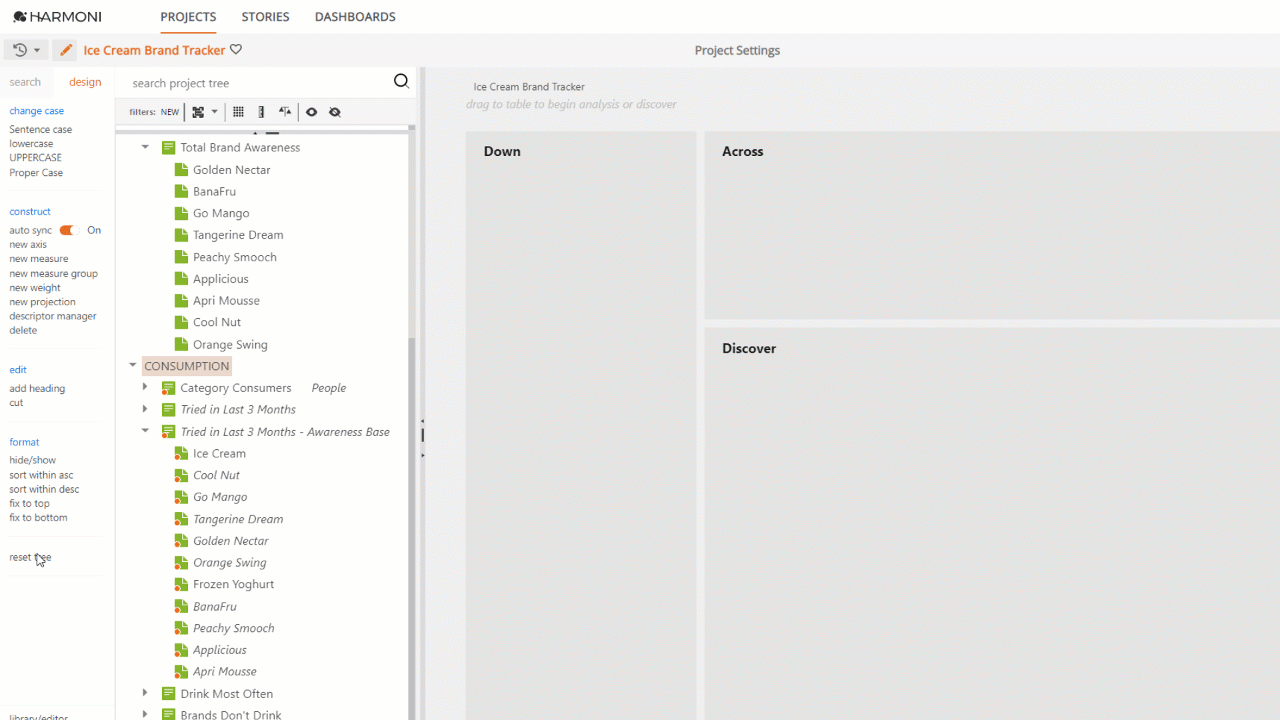Viewport: 1280px width, 720px height.
Task: Click the tree structure filter icon
Action: pyautogui.click(x=198, y=112)
